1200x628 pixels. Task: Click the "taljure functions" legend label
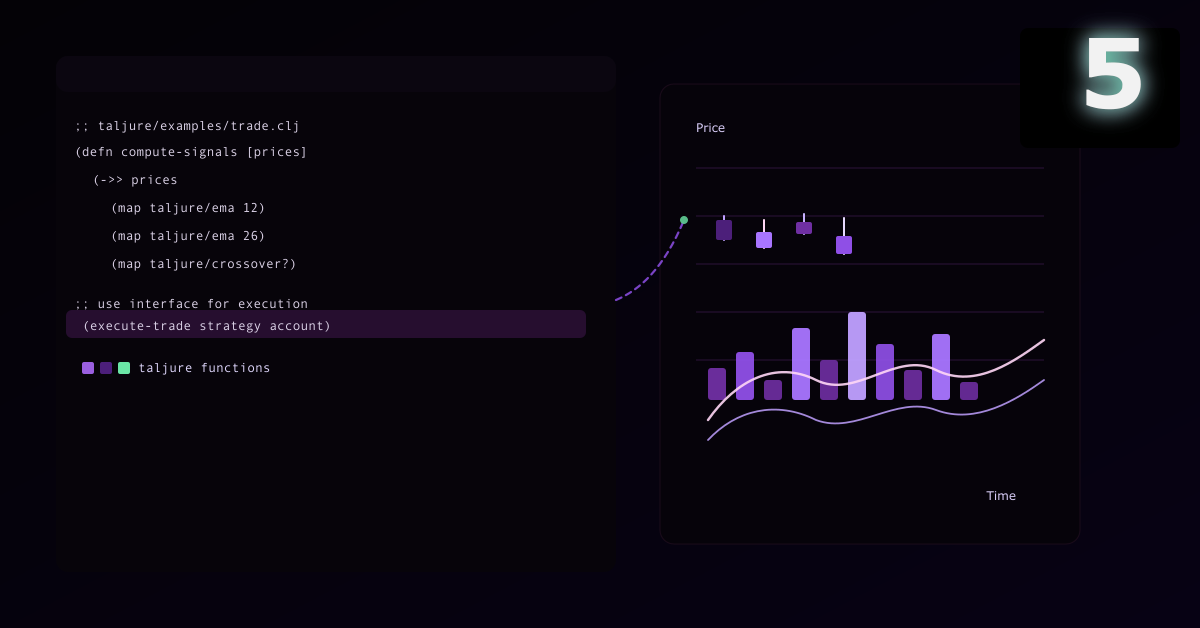(x=204, y=368)
